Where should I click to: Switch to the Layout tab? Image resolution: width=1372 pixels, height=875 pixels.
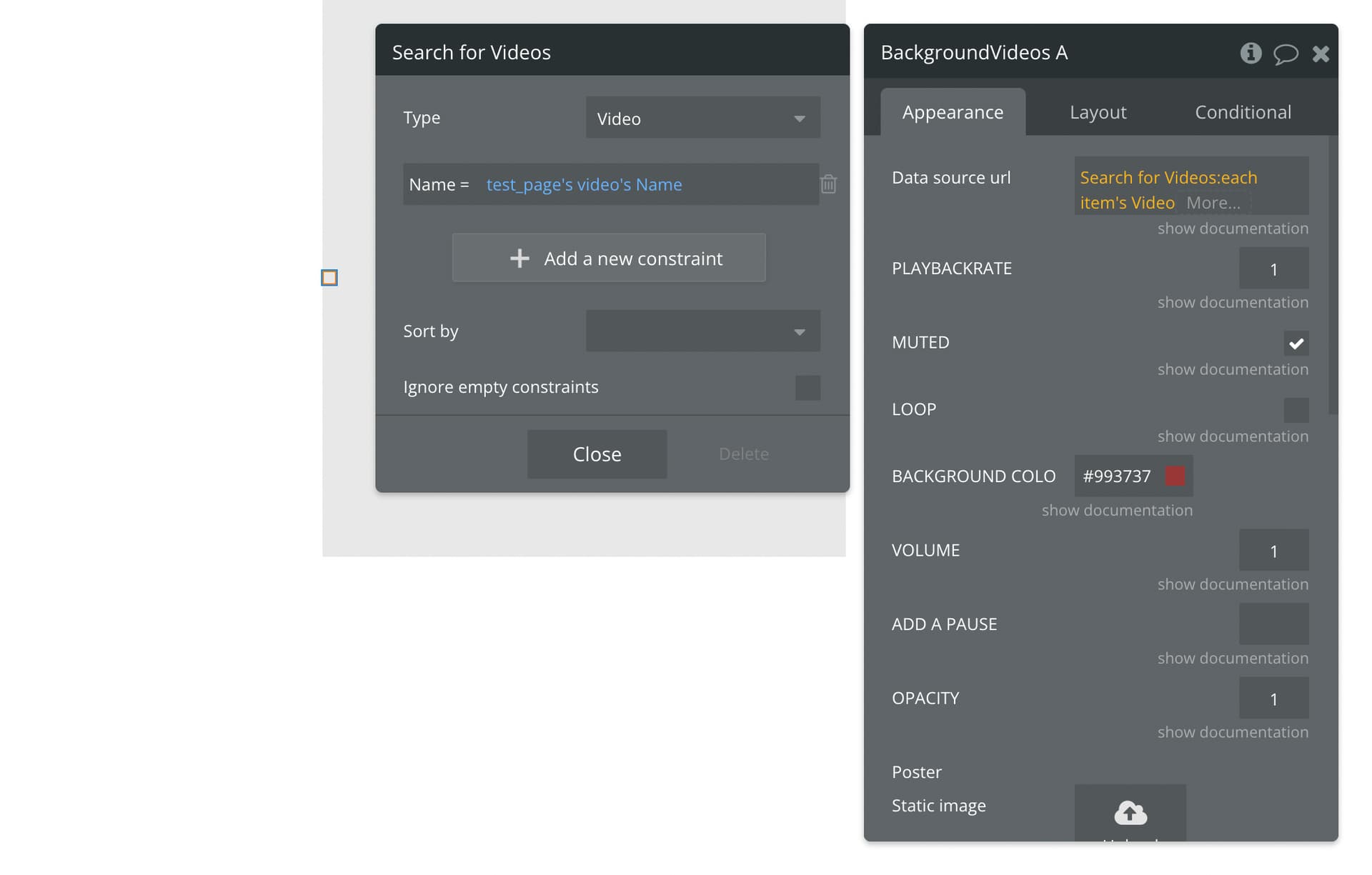1098,112
